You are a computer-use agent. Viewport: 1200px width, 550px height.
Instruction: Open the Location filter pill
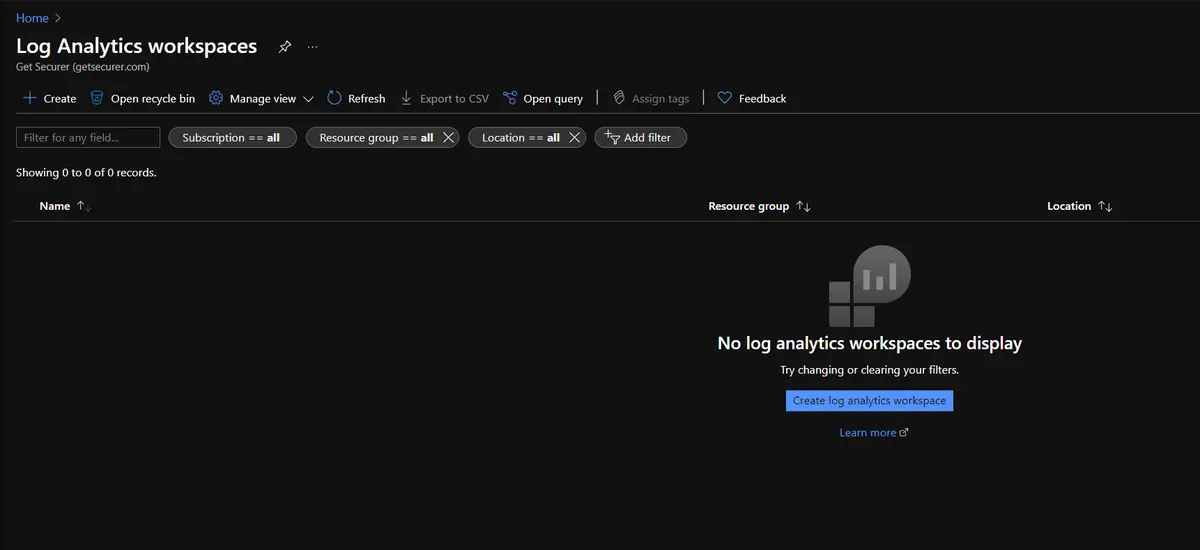point(520,138)
